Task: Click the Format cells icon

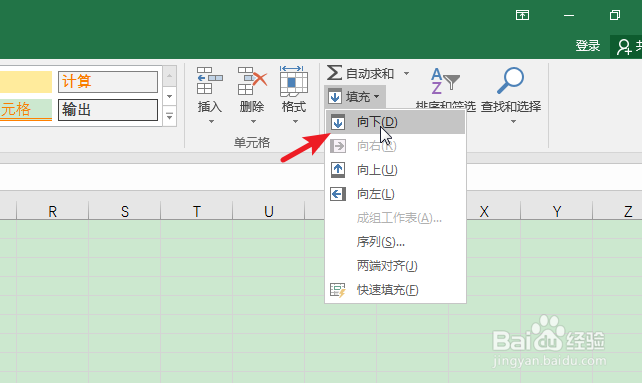Action: pyautogui.click(x=294, y=81)
